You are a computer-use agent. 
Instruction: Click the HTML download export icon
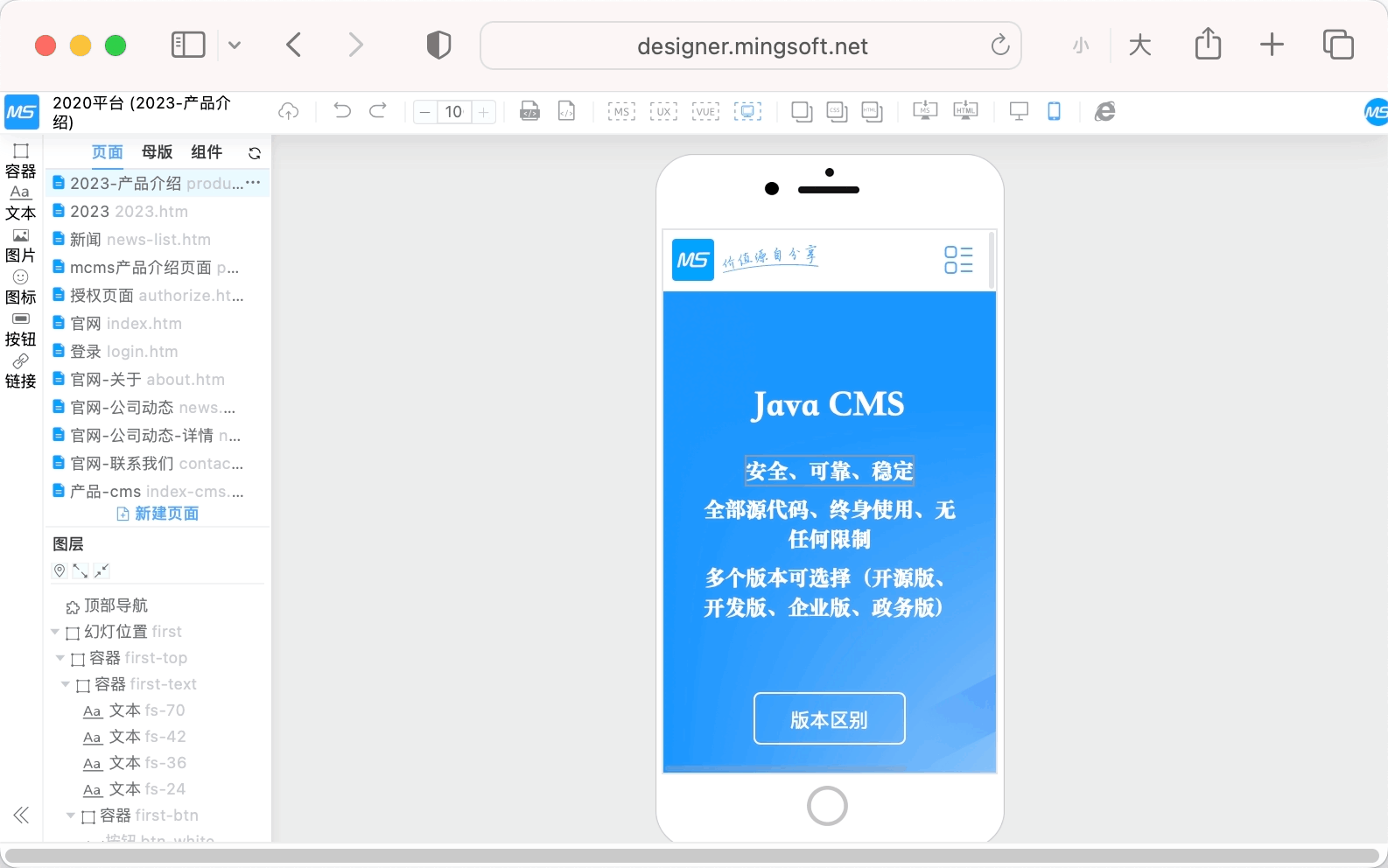tap(965, 111)
